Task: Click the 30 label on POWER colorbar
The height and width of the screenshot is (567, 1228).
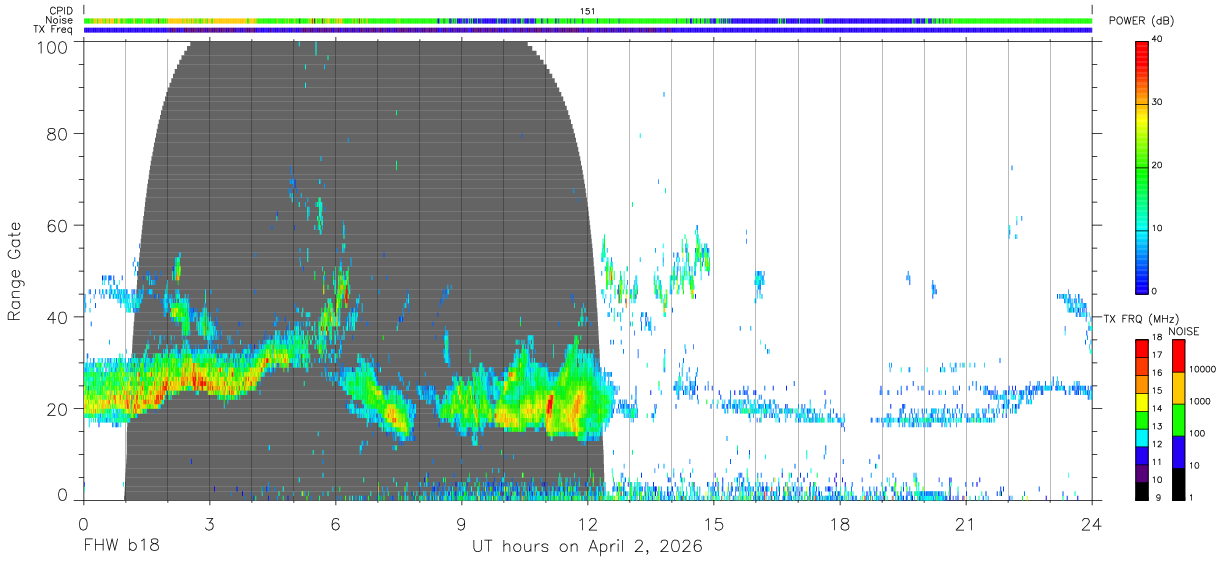Action: pyautogui.click(x=1158, y=103)
